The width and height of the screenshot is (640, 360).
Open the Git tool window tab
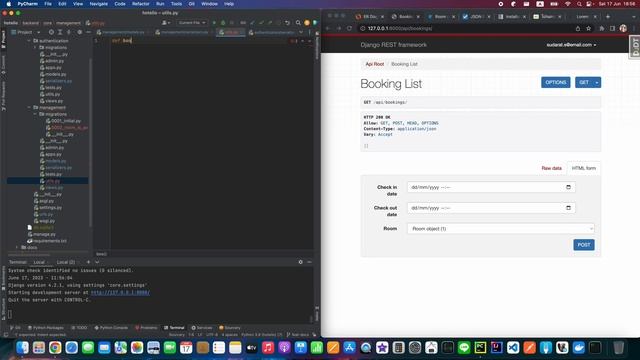pyautogui.click(x=16, y=328)
